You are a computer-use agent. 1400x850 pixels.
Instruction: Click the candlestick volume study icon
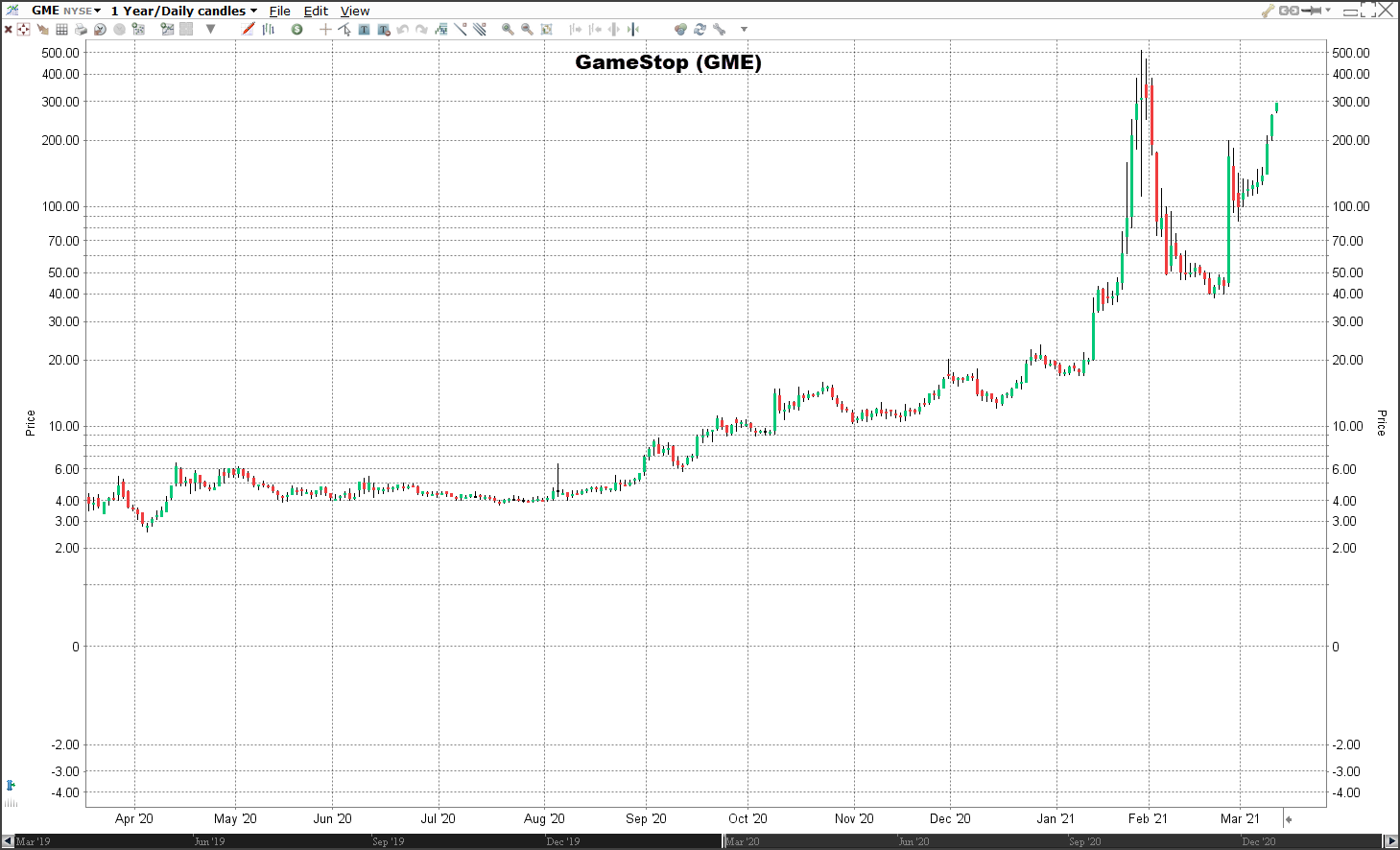click(x=441, y=30)
